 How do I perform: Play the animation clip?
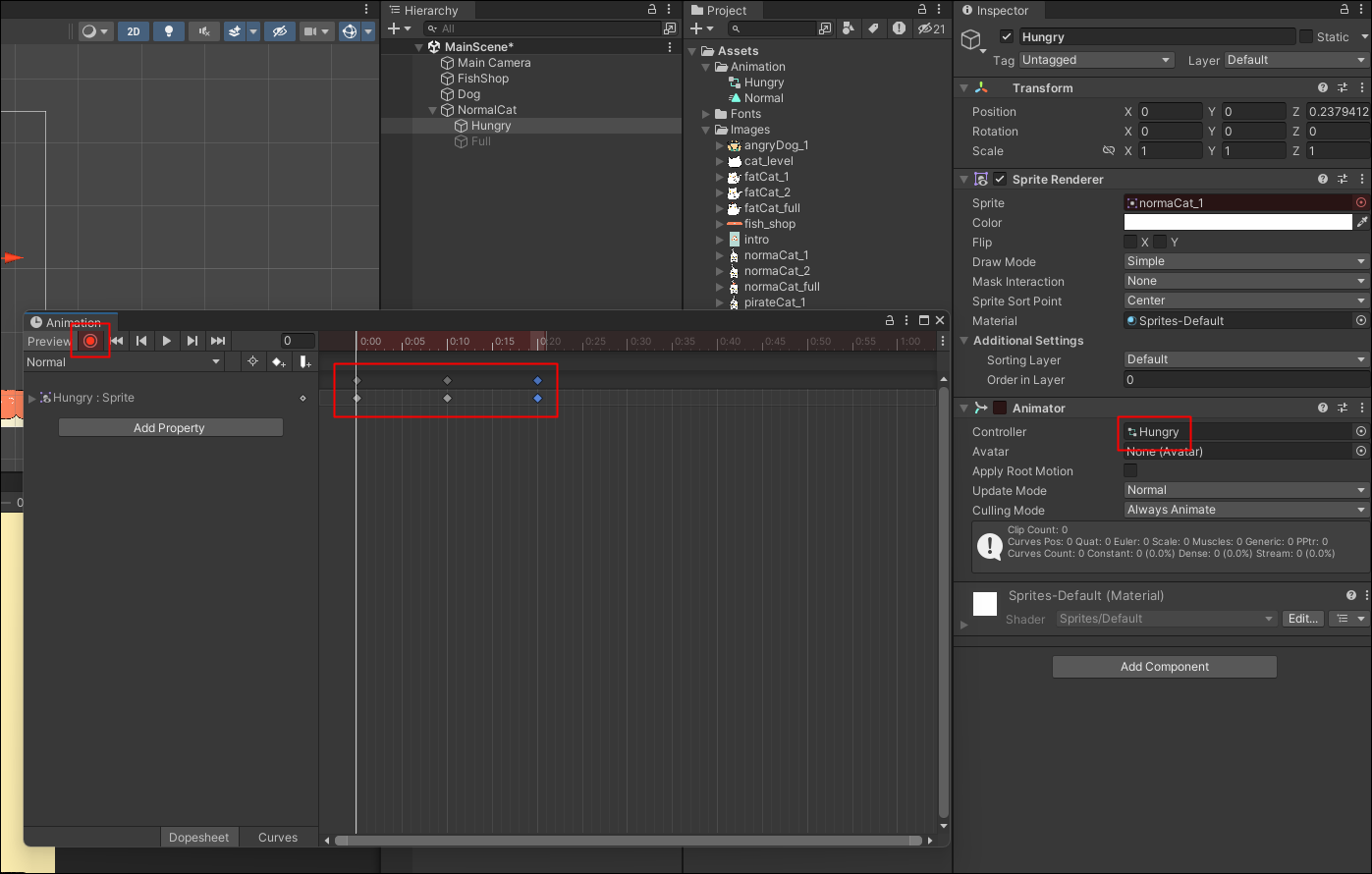click(167, 341)
